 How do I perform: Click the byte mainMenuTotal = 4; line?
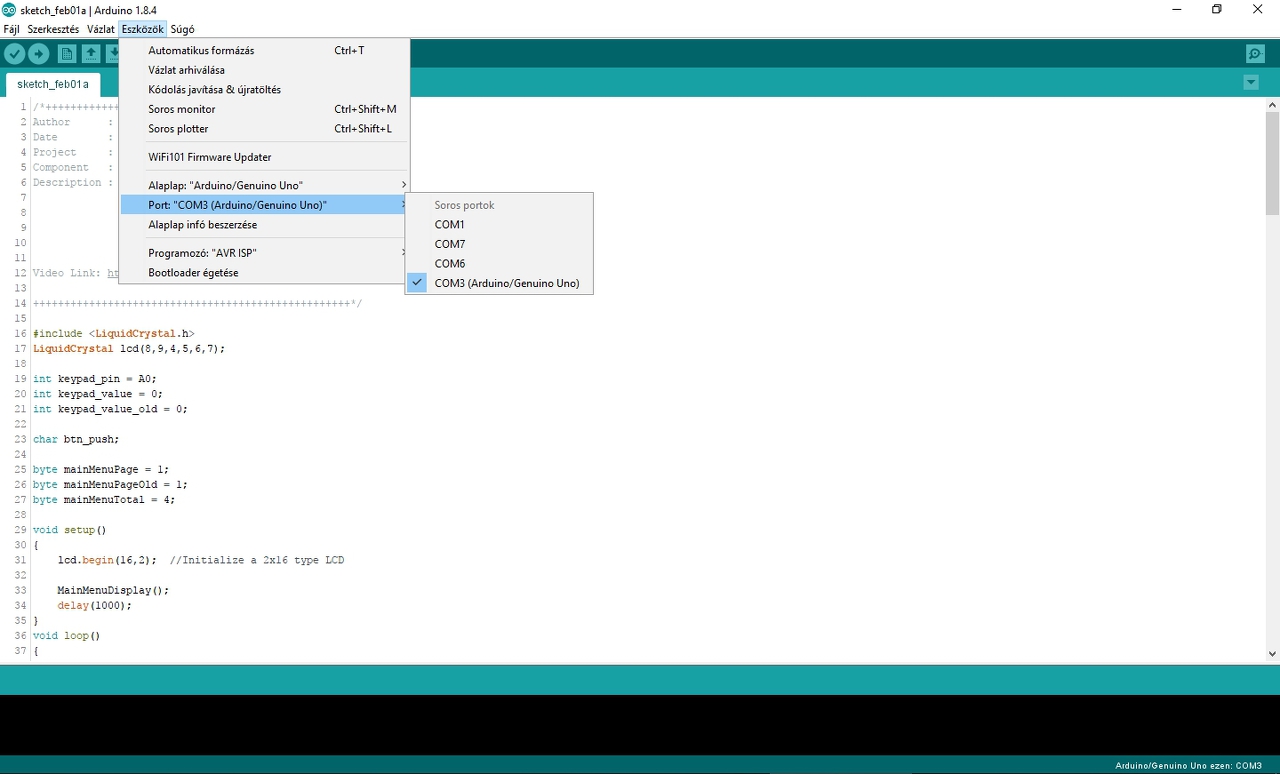(104, 499)
